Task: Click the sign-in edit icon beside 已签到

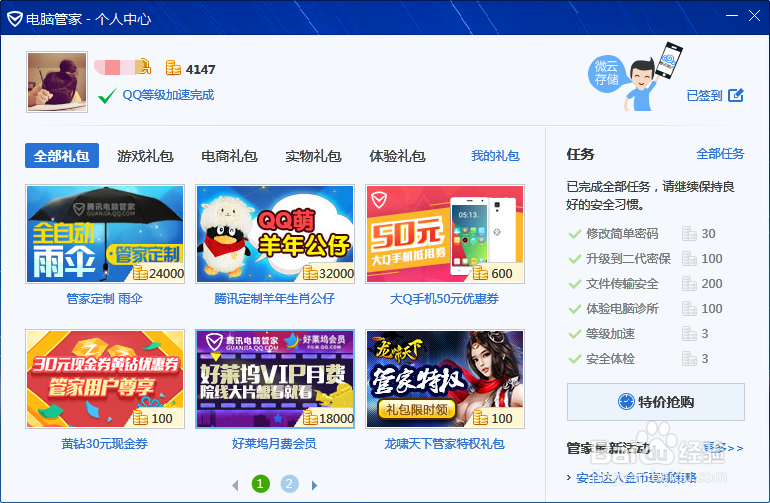Action: (736, 95)
